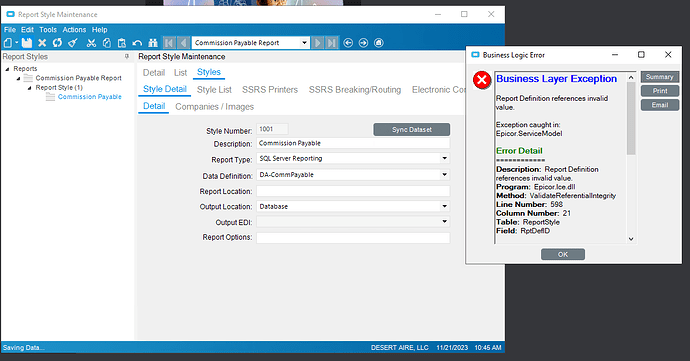Click the Undo arrow toolbar icon
This screenshot has width=690, height=361.
(x=137, y=43)
